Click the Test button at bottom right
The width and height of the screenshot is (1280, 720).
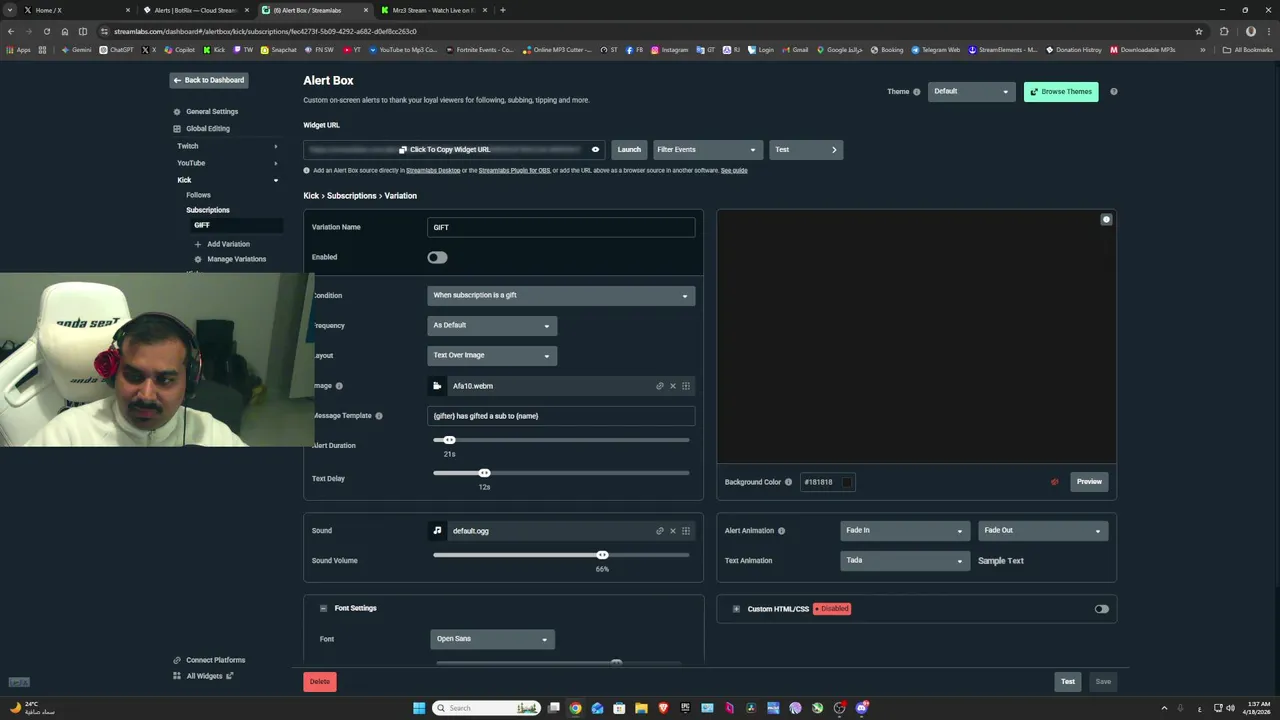tap(1068, 682)
